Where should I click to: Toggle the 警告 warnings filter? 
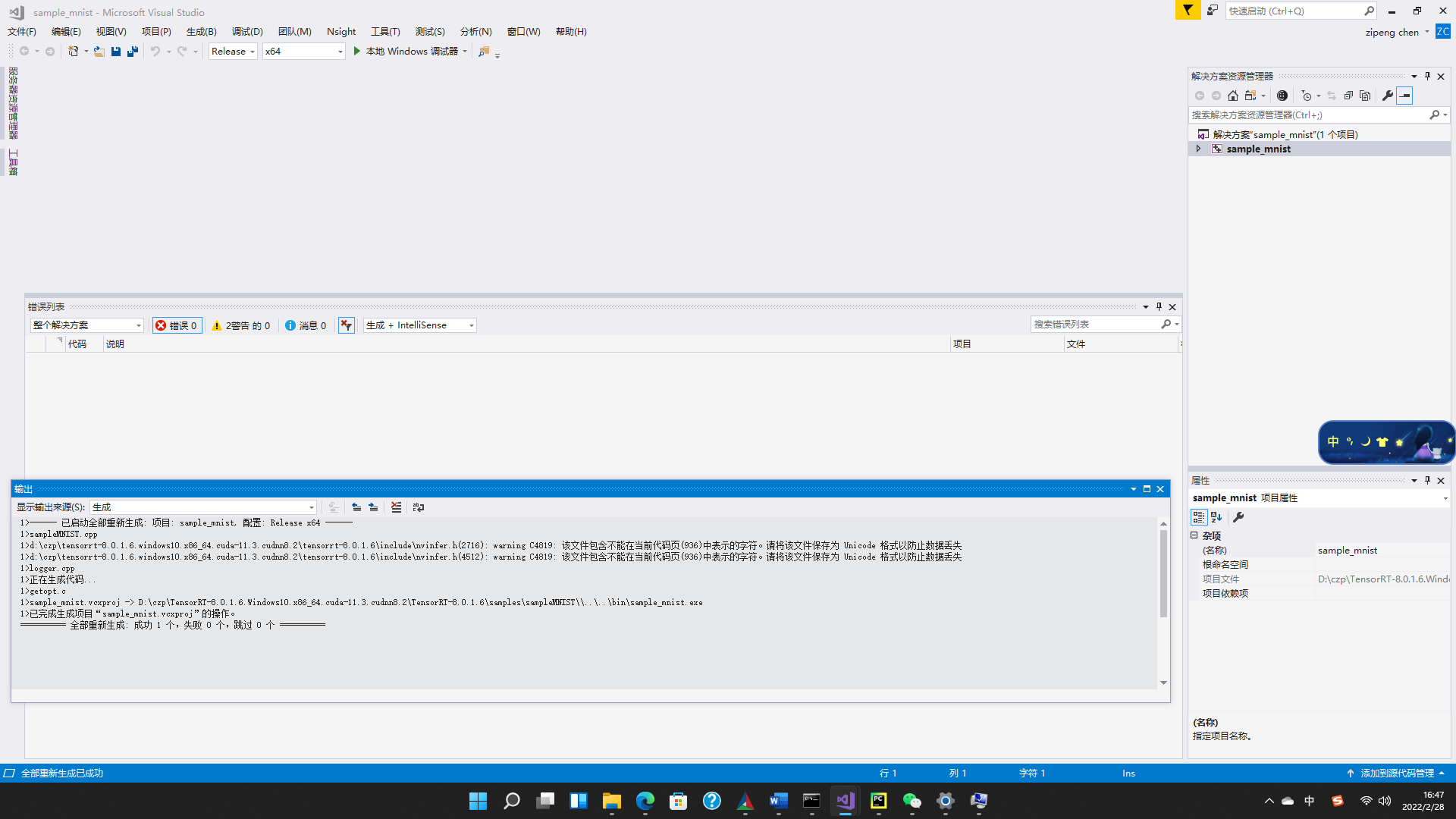241,325
